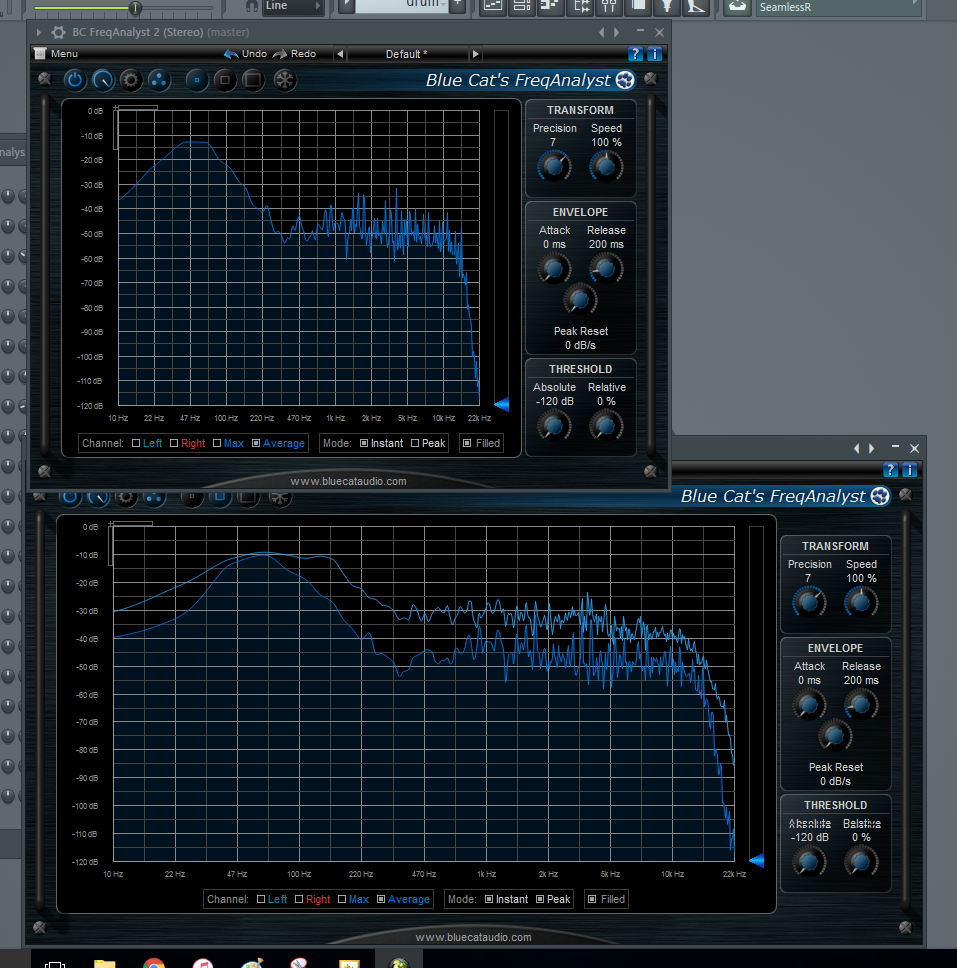The image size is (957, 968).
Task: Select the small view size icon in top FreqAnalyst
Action: 197,80
